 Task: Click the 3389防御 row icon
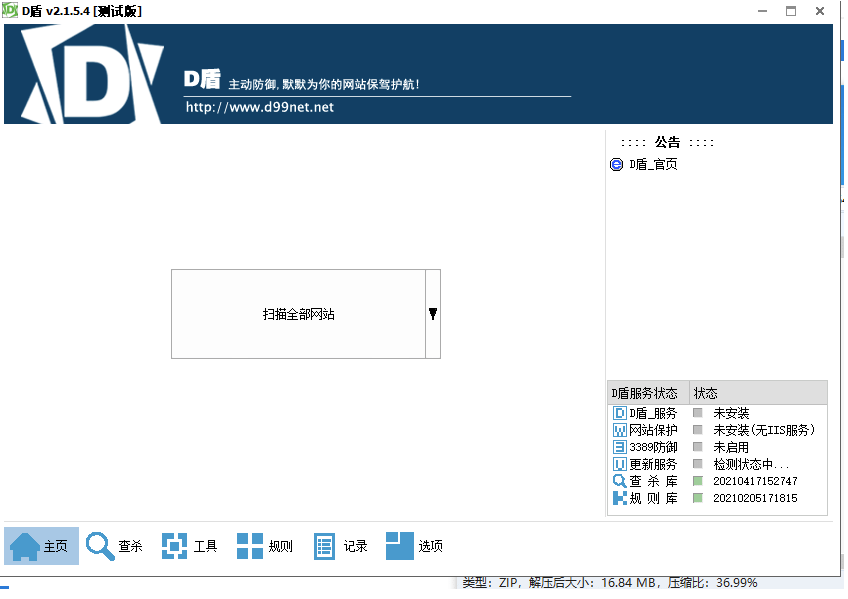tap(620, 448)
